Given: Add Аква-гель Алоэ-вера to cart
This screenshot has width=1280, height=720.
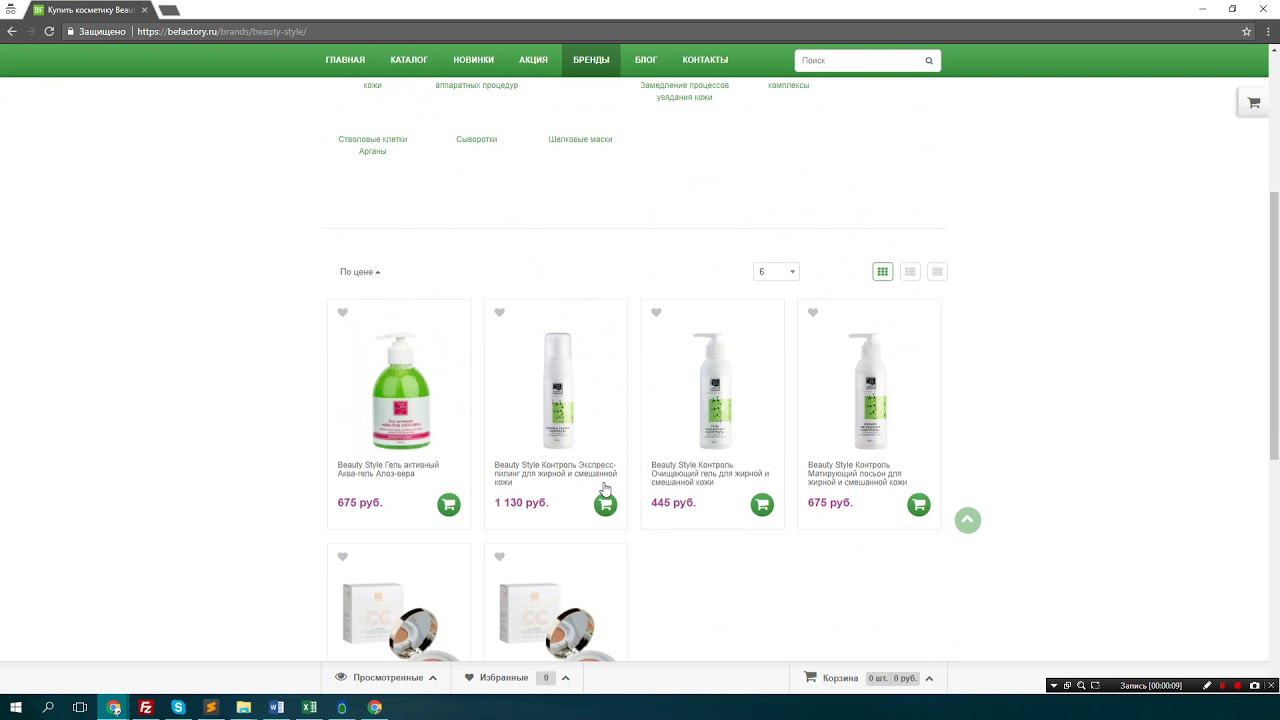Looking at the screenshot, I should pyautogui.click(x=449, y=505).
